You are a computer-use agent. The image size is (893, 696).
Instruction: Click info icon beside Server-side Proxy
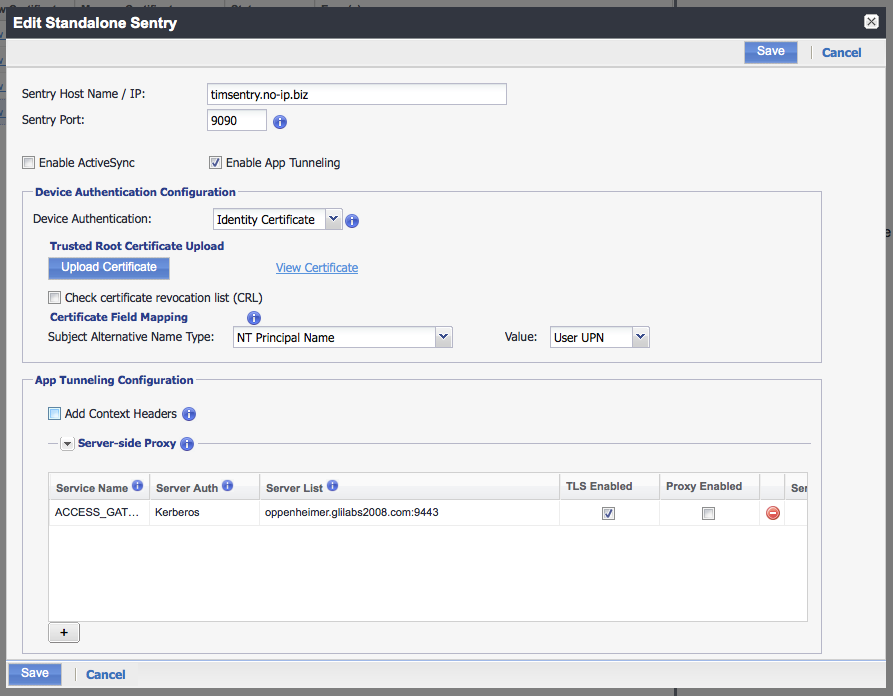[187, 444]
